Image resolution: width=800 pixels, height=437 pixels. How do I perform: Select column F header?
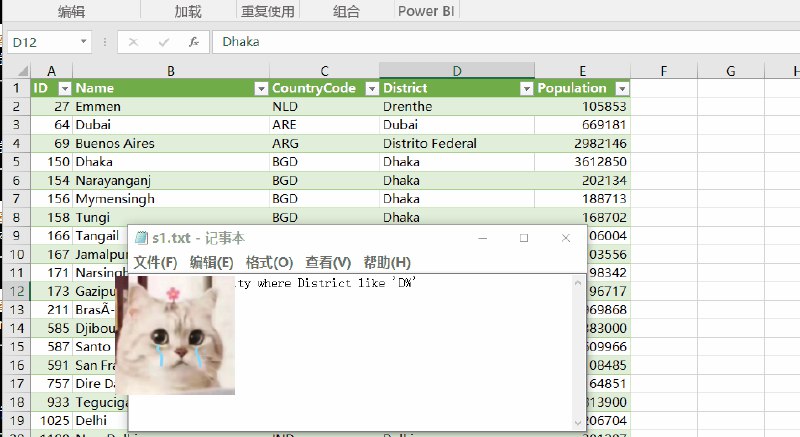coord(664,71)
